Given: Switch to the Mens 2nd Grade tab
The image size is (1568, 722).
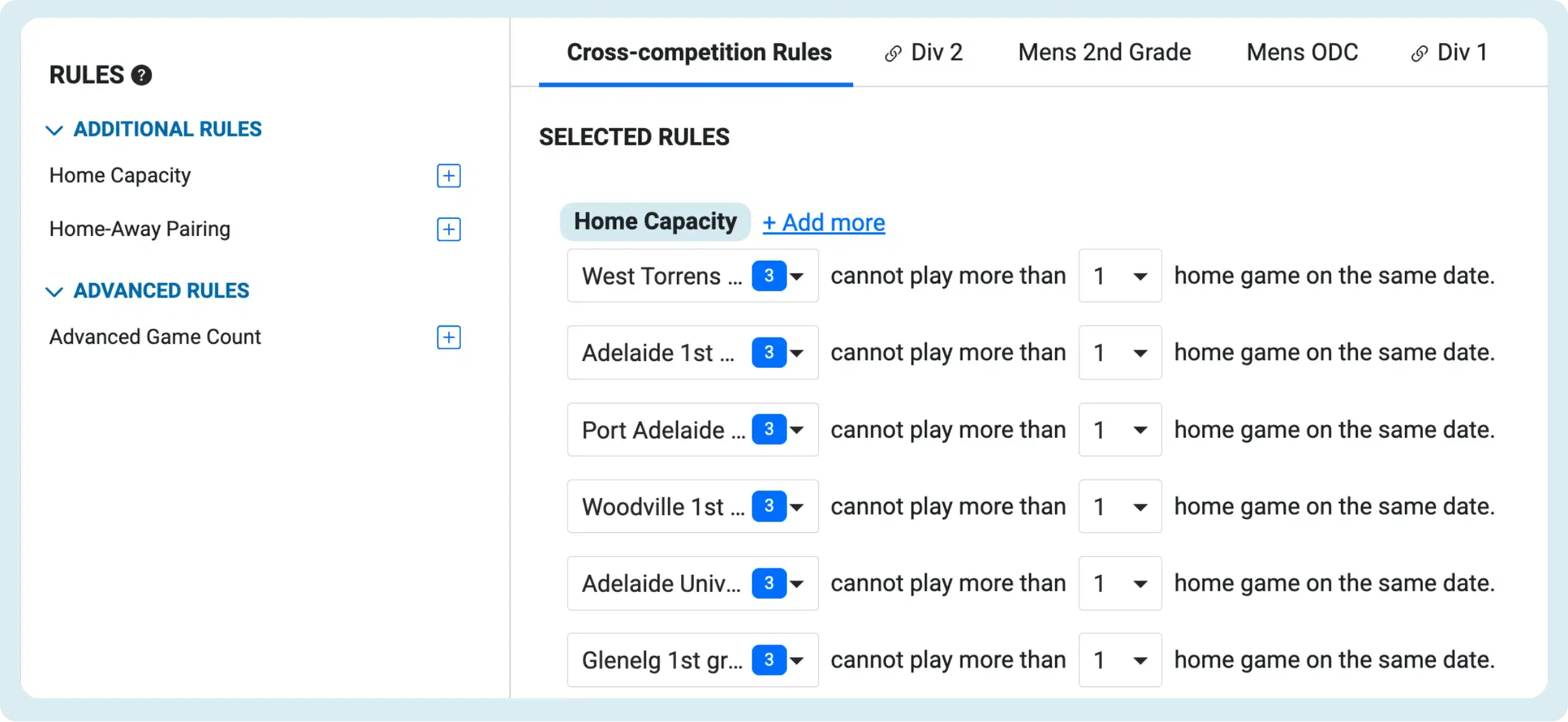Looking at the screenshot, I should tap(1105, 52).
